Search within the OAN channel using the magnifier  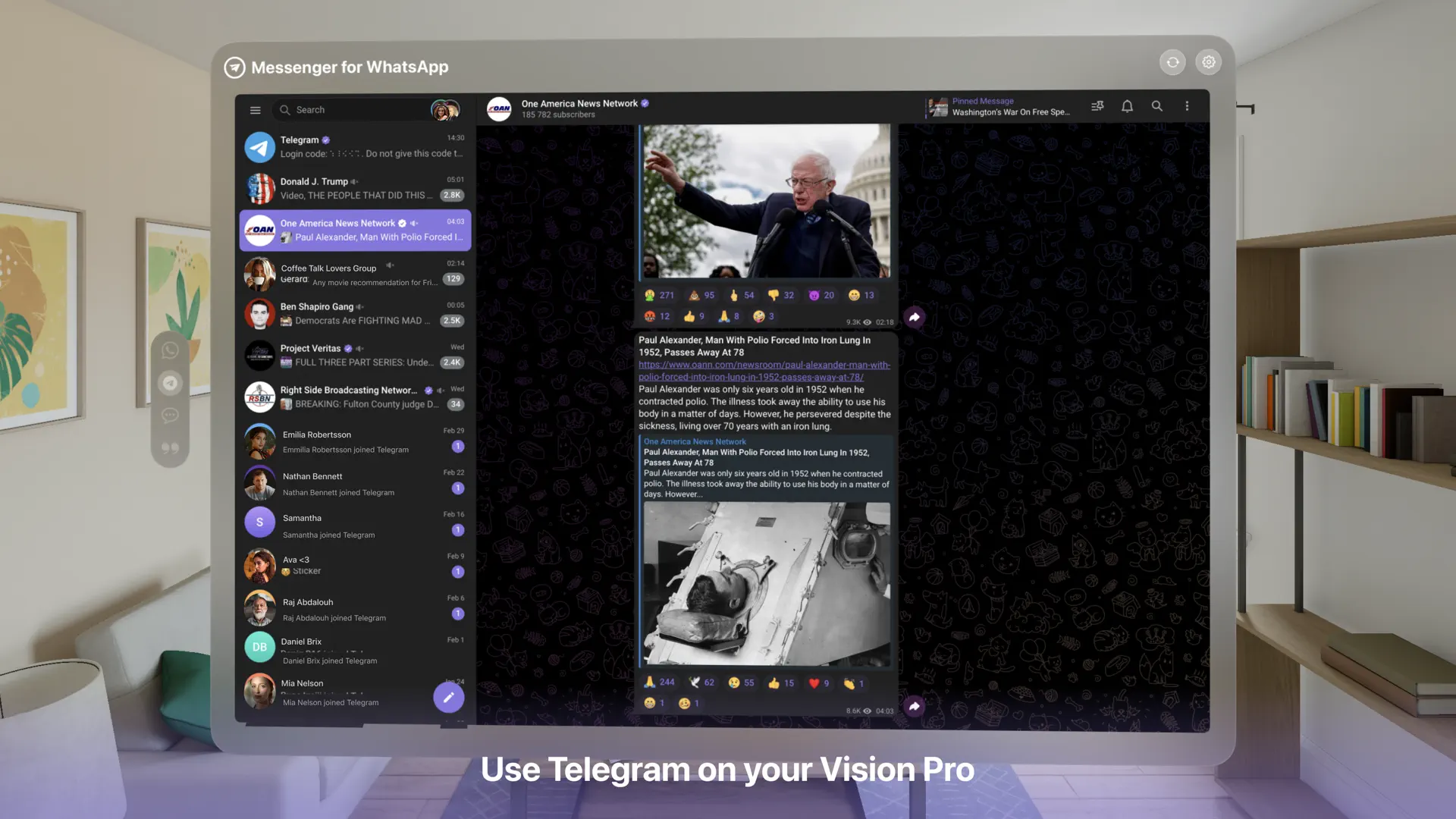1157,106
